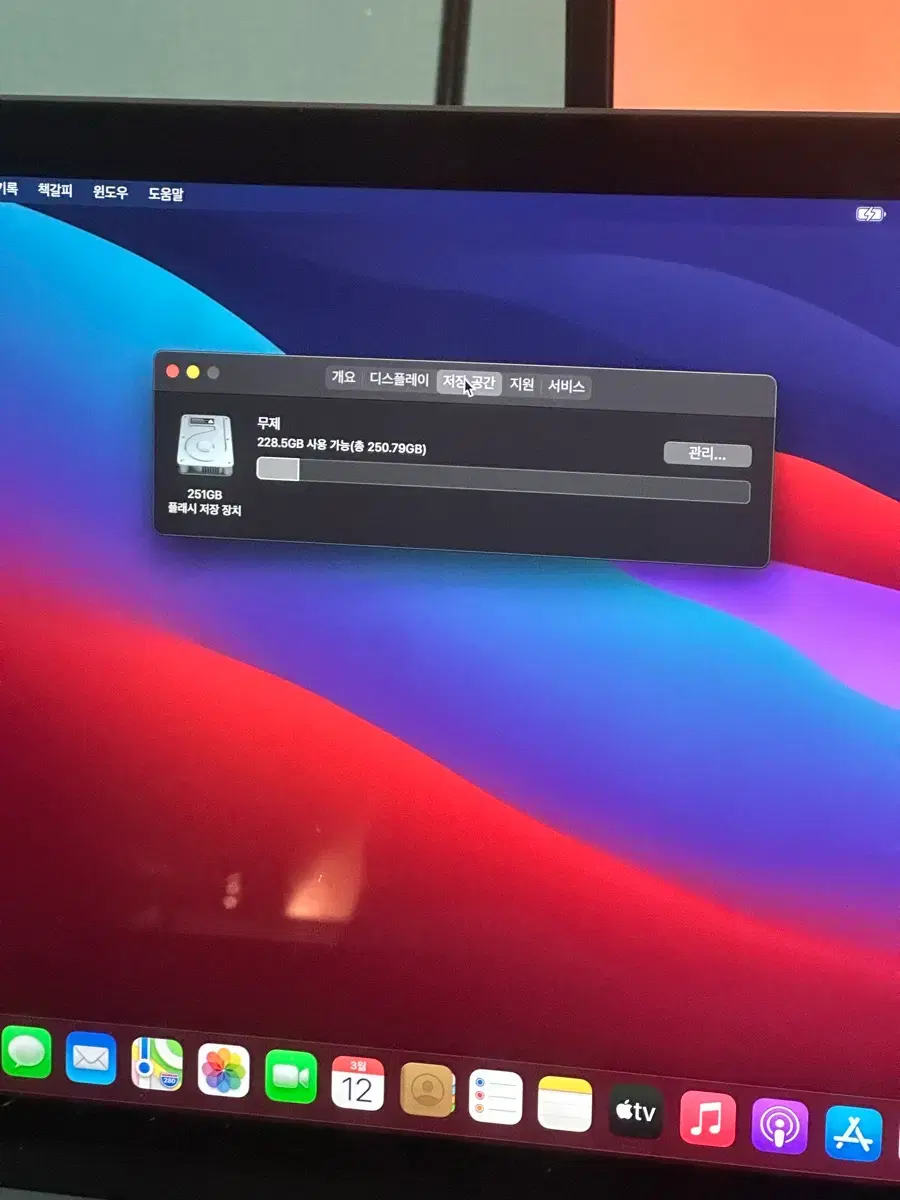Image resolution: width=900 pixels, height=1200 pixels.
Task: Open the 윈도우 menu in menu bar
Action: click(x=110, y=192)
